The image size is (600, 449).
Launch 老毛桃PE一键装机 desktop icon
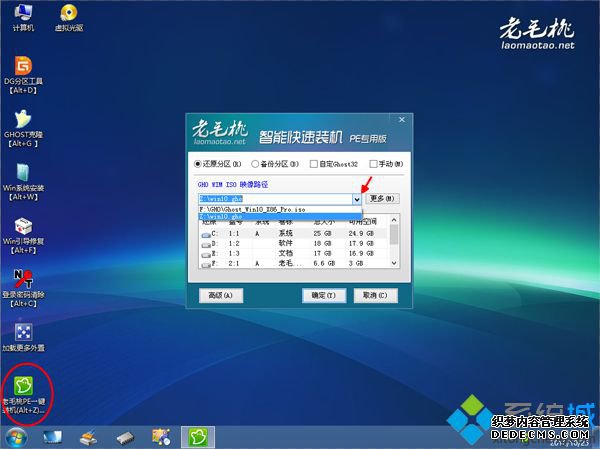point(24,394)
